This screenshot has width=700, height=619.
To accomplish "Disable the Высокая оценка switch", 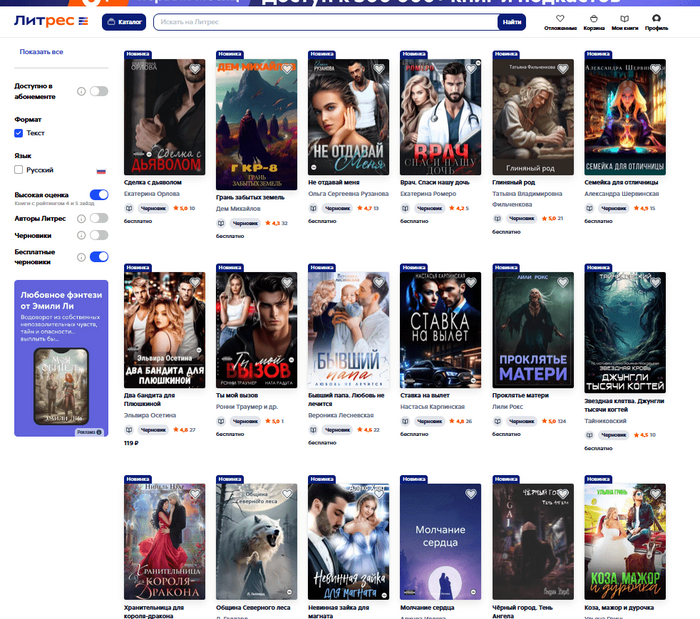I will (99, 195).
